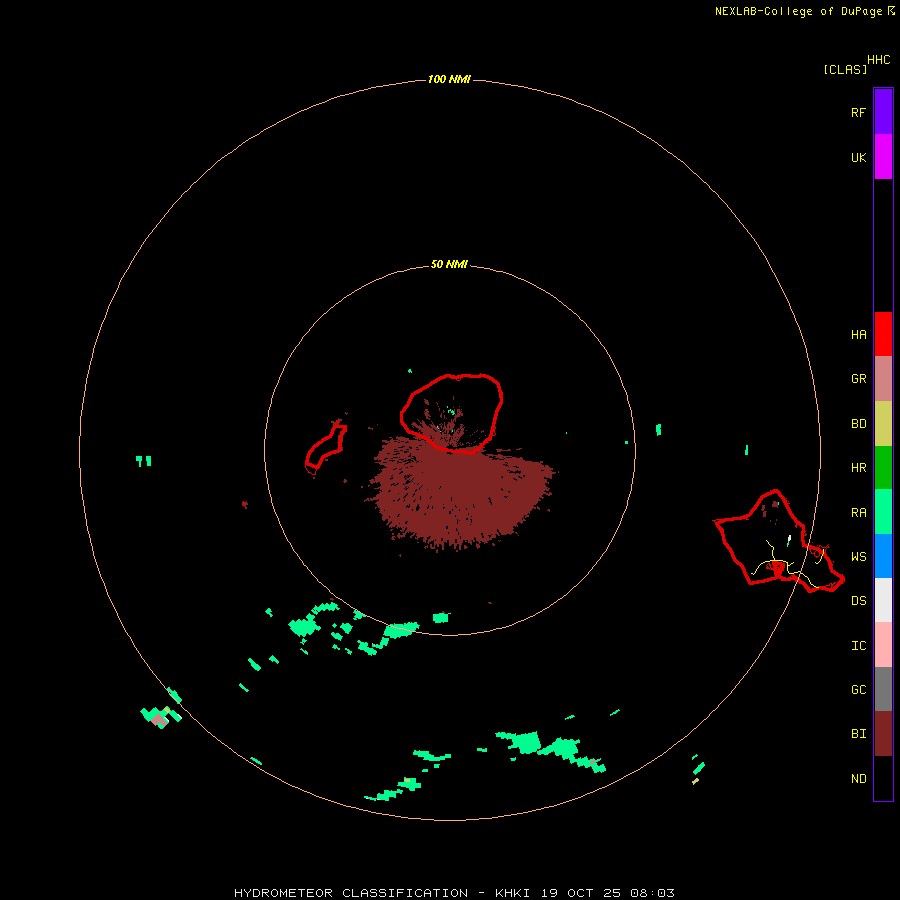The height and width of the screenshot is (900, 900).
Task: Click the GR legend label
Action: [x=859, y=379]
